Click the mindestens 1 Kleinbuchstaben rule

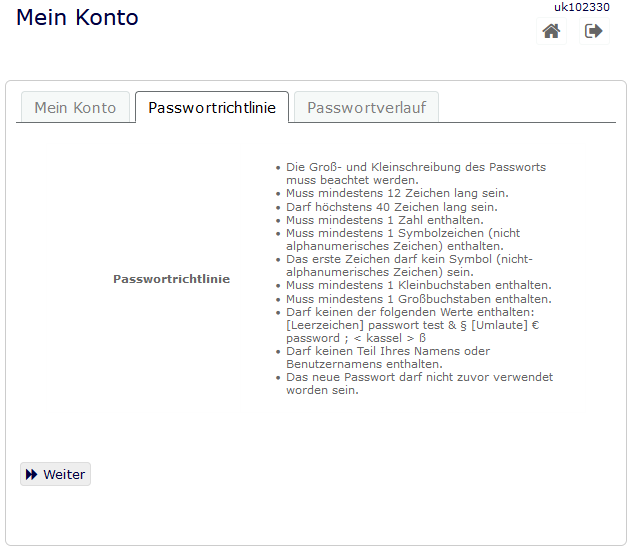coord(418,285)
